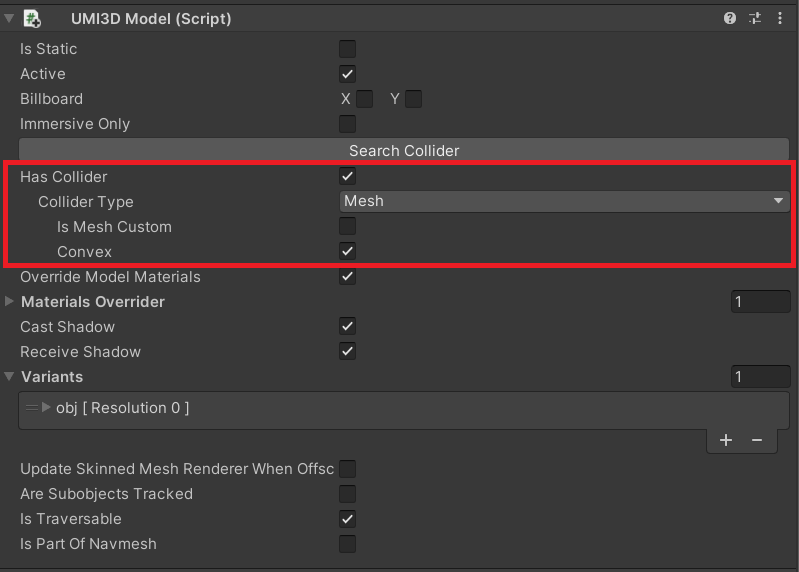This screenshot has height=572, width=799.
Task: Edit the Variants count field
Action: (x=760, y=376)
